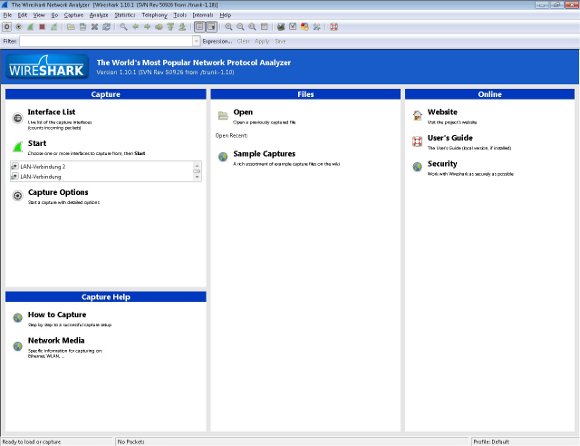Open the File menu
Screen dimensions: 580x446
tap(7, 15)
